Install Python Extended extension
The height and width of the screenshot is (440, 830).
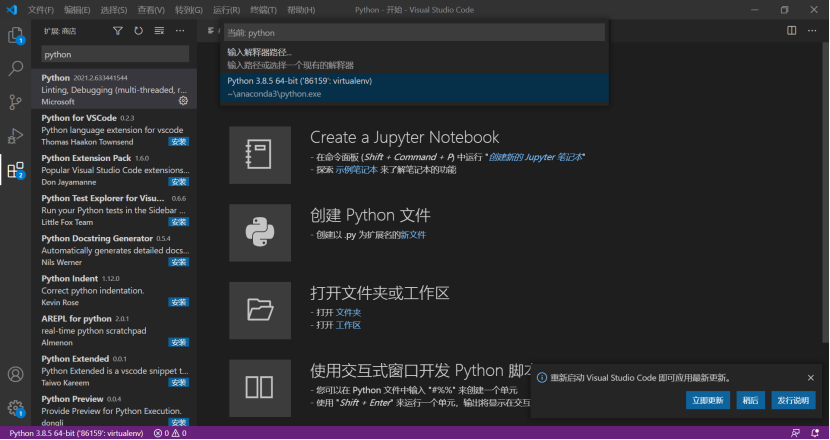pos(179,382)
